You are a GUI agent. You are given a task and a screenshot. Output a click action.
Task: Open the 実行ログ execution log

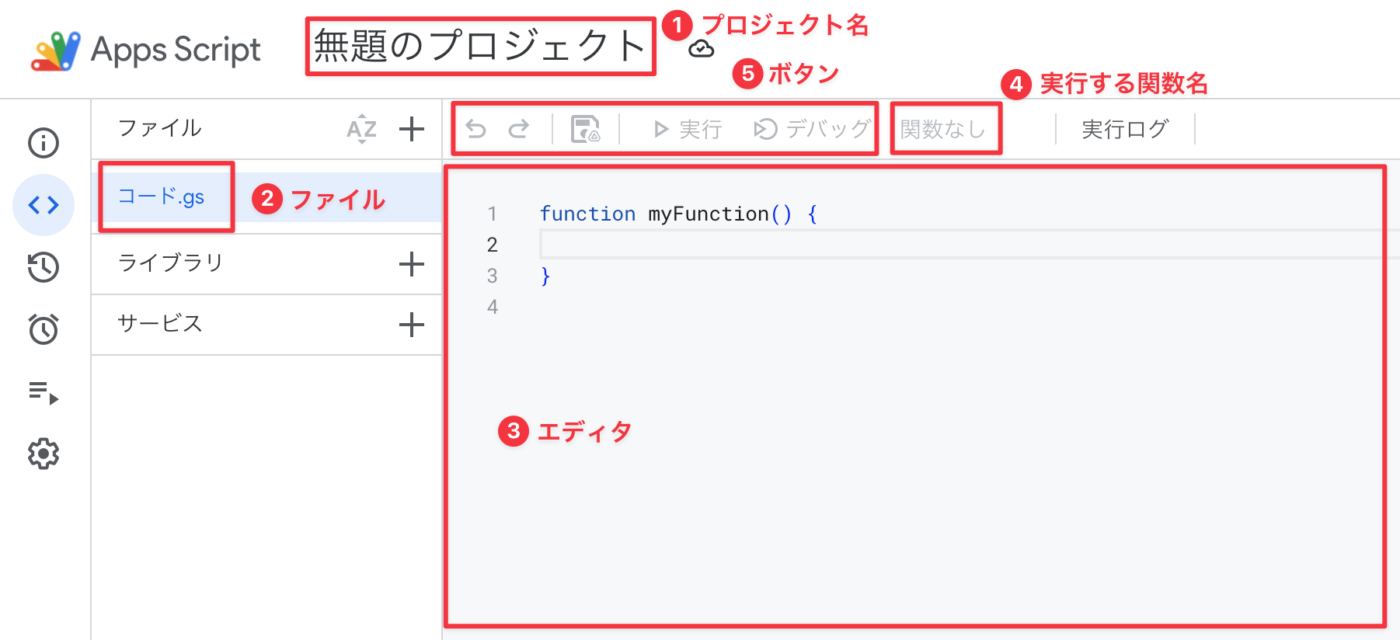pyautogui.click(x=1124, y=129)
